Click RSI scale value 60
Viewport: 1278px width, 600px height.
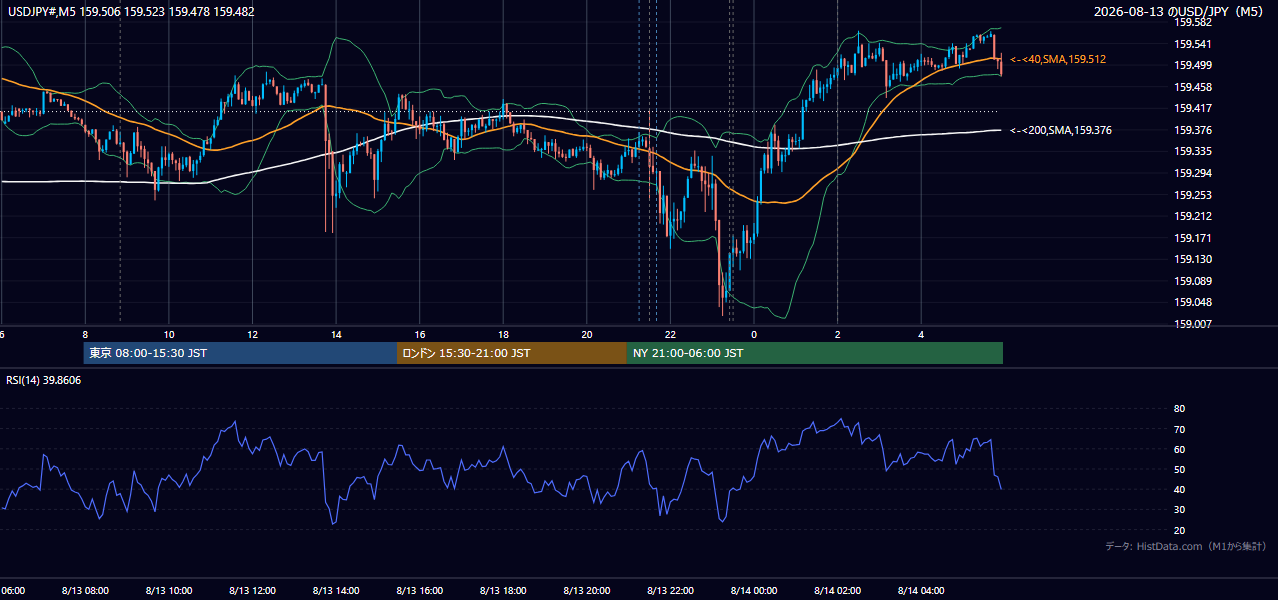pyautogui.click(x=1179, y=449)
